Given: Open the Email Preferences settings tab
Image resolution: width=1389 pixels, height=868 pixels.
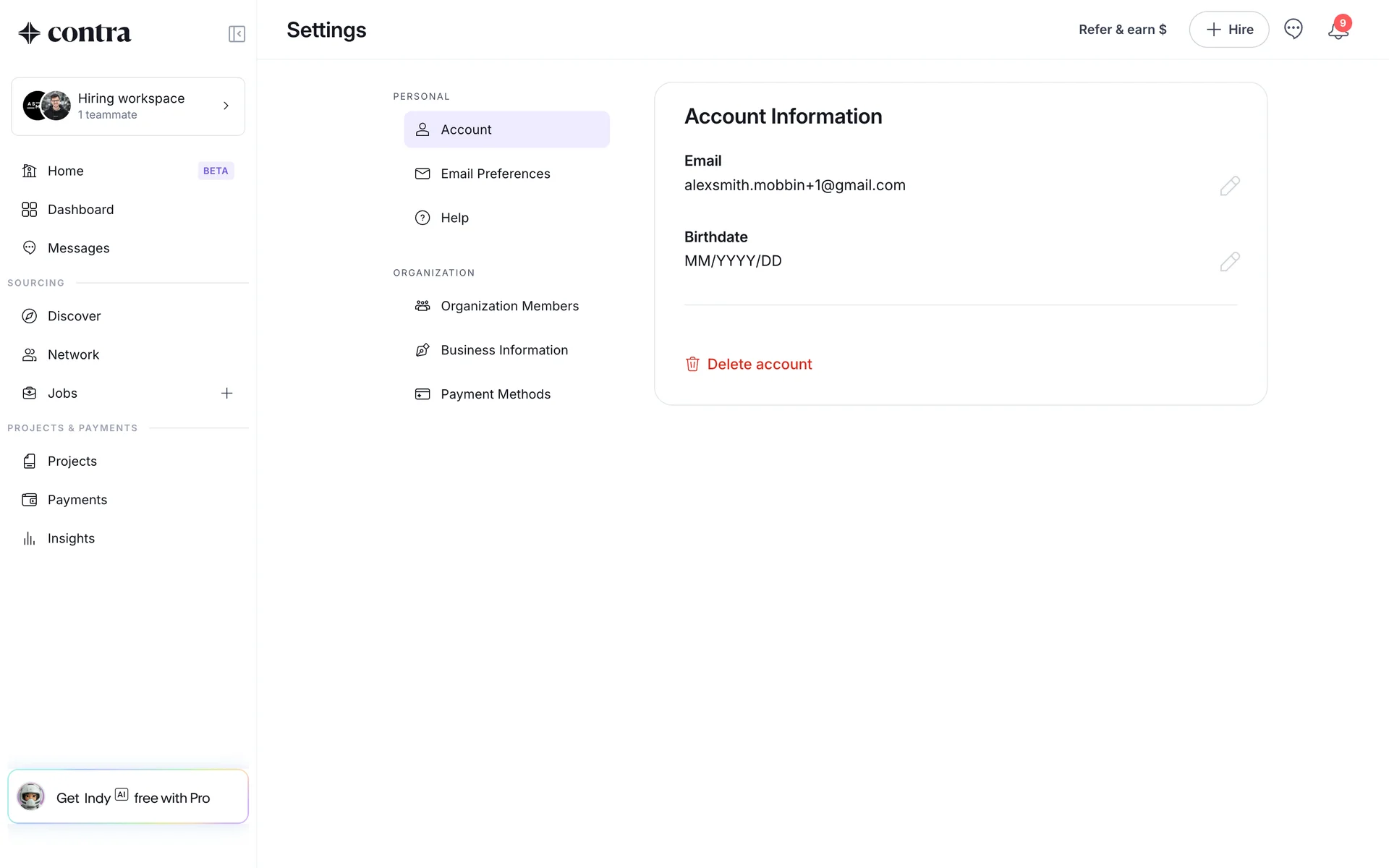Looking at the screenshot, I should [x=495, y=174].
